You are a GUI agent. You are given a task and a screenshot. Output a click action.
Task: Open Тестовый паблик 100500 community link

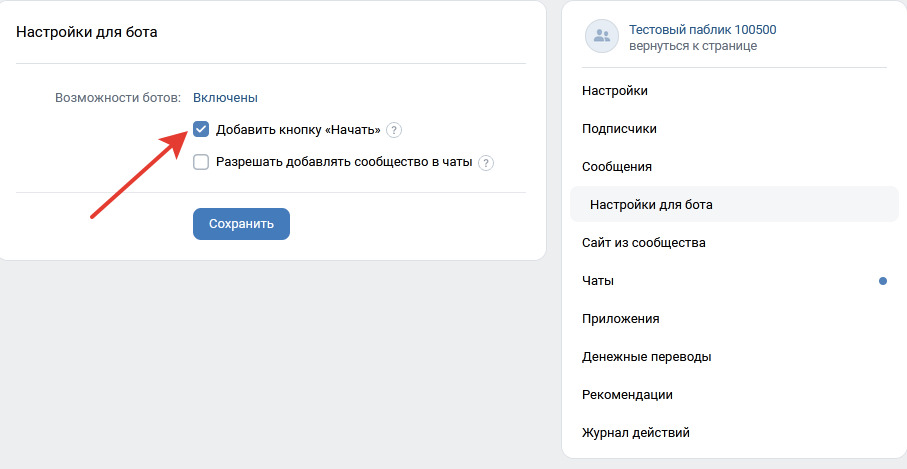click(702, 30)
